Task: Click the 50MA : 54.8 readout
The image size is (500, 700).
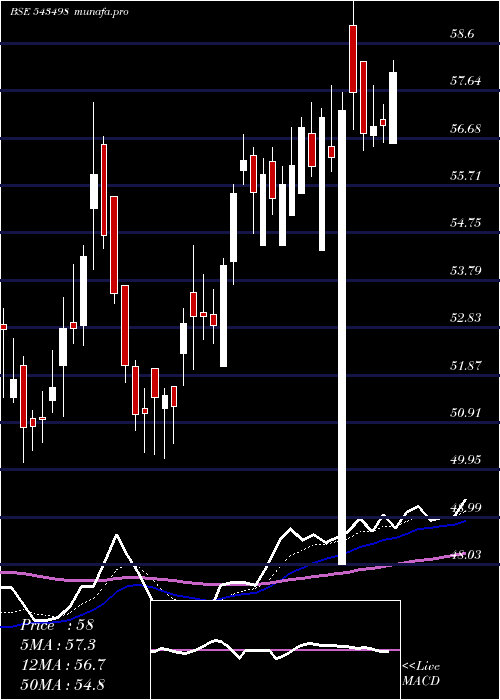Action: pyautogui.click(x=63, y=684)
